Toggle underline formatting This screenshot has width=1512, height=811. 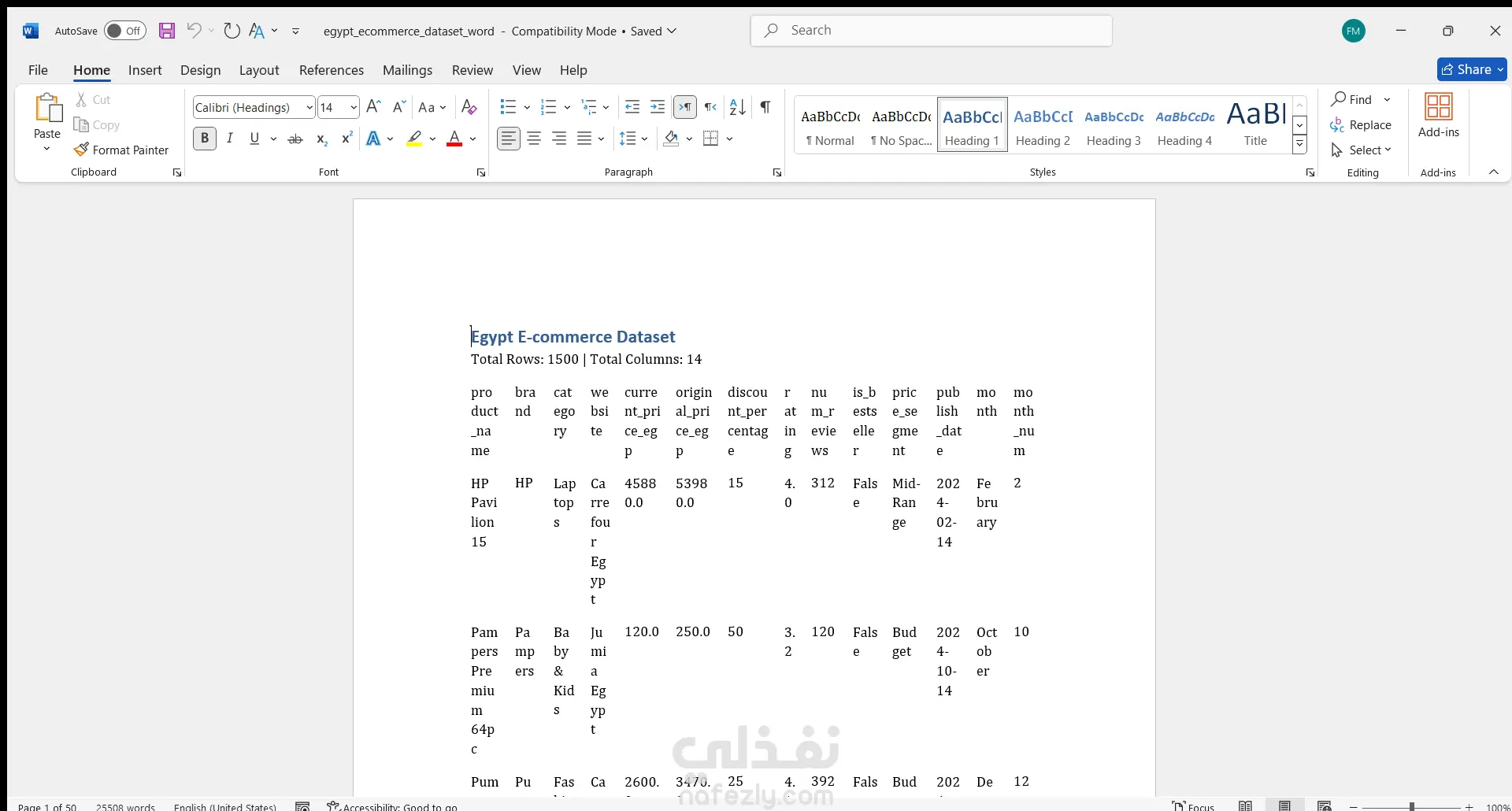[x=254, y=139]
